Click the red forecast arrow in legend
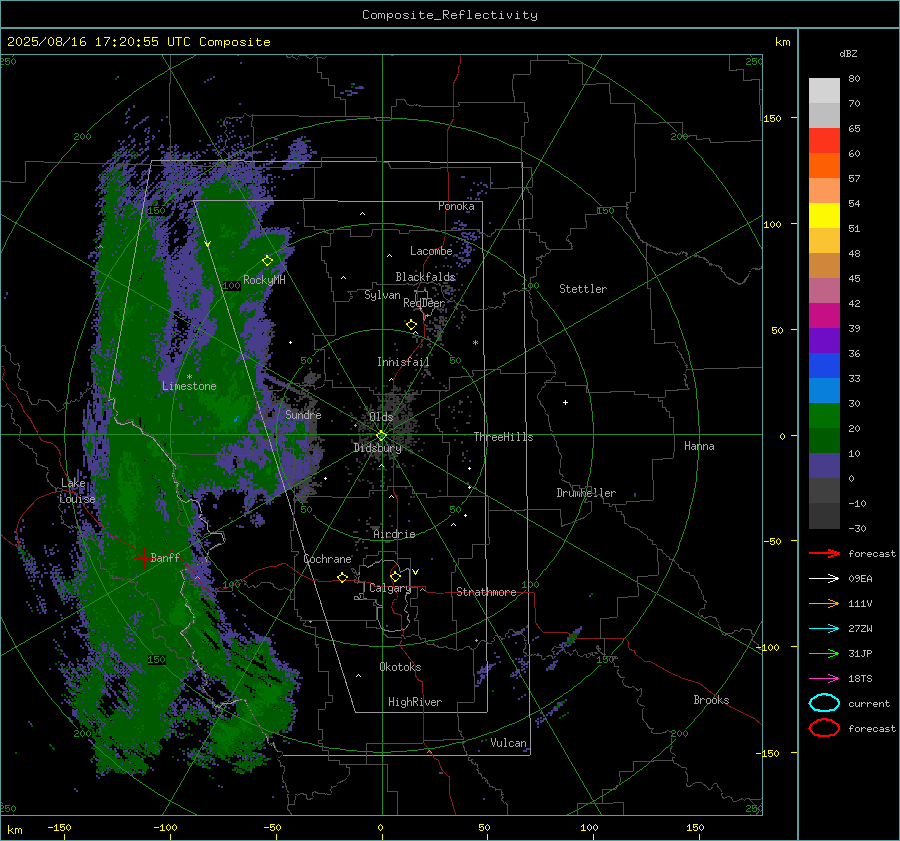The width and height of the screenshot is (900, 841). point(824,553)
